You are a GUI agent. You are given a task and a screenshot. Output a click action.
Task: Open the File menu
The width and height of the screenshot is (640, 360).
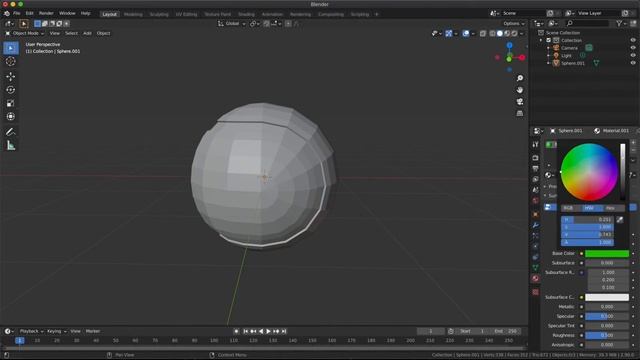[x=17, y=13]
